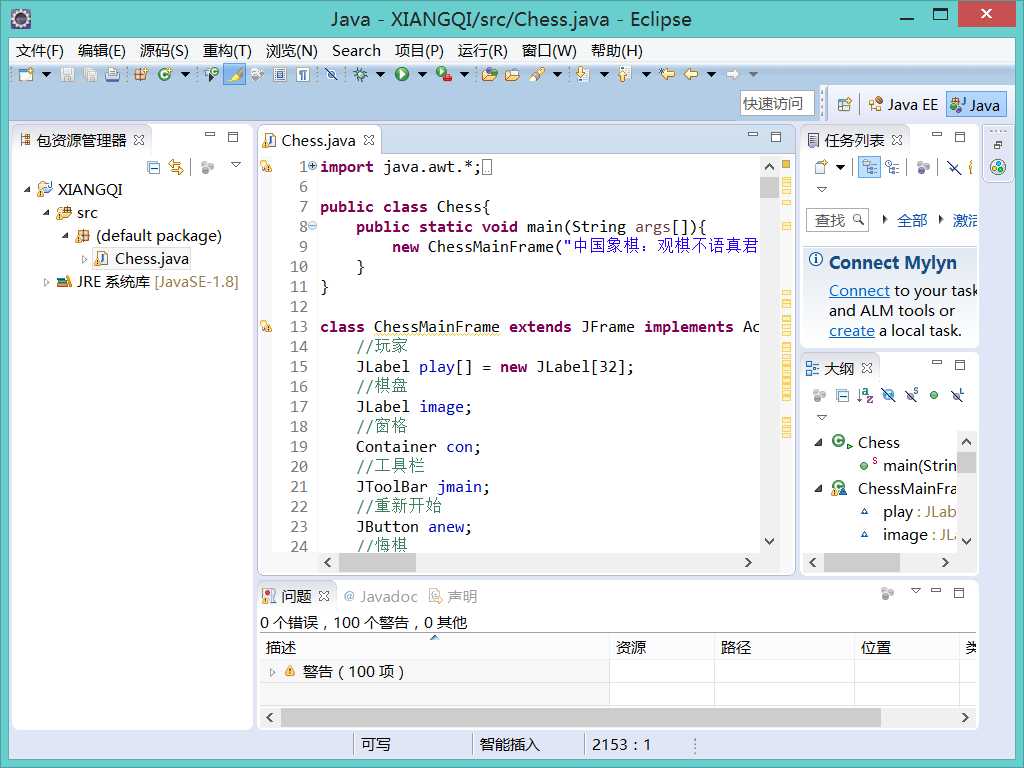Start the Debug bug icon
The width and height of the screenshot is (1024, 768).
click(360, 74)
